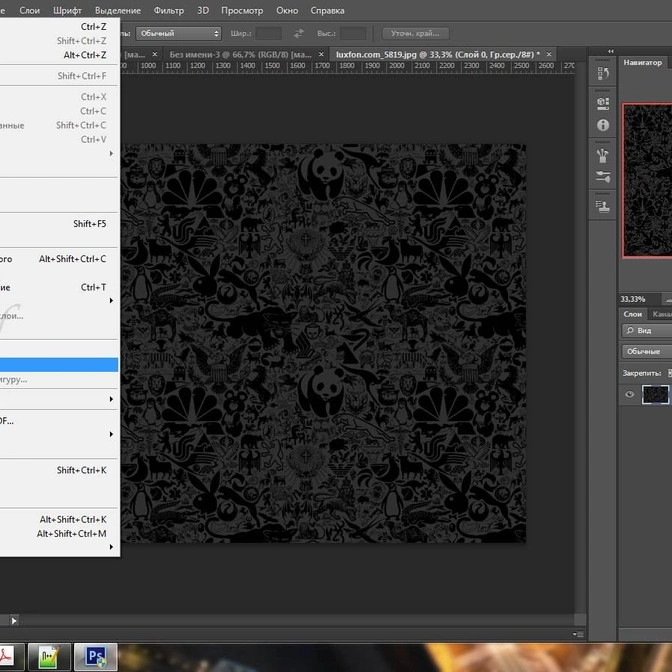Click the highlighted blue menu entry
The width and height of the screenshot is (672, 672).
coord(59,365)
